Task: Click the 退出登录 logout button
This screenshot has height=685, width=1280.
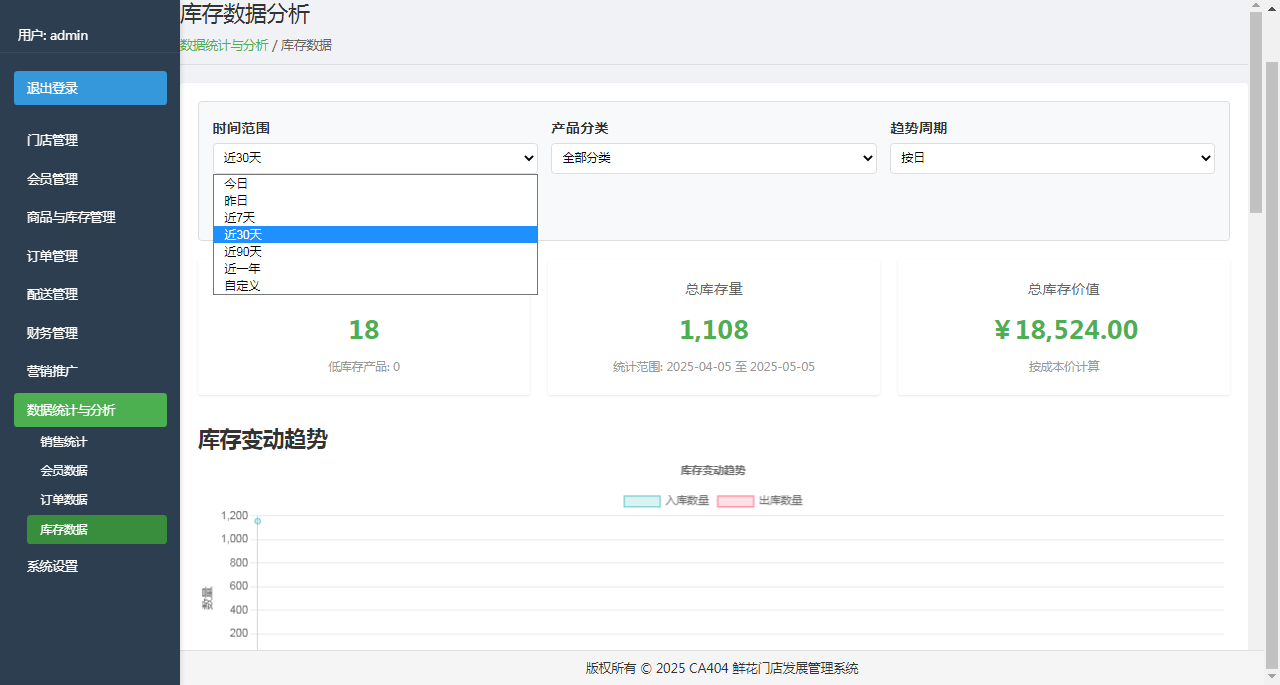Action: coord(90,88)
